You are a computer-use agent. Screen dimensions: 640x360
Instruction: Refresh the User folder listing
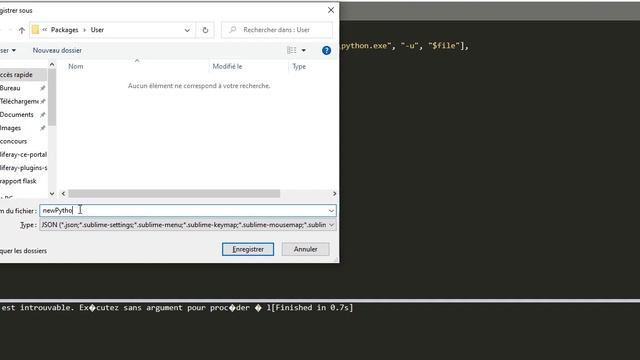(205, 30)
